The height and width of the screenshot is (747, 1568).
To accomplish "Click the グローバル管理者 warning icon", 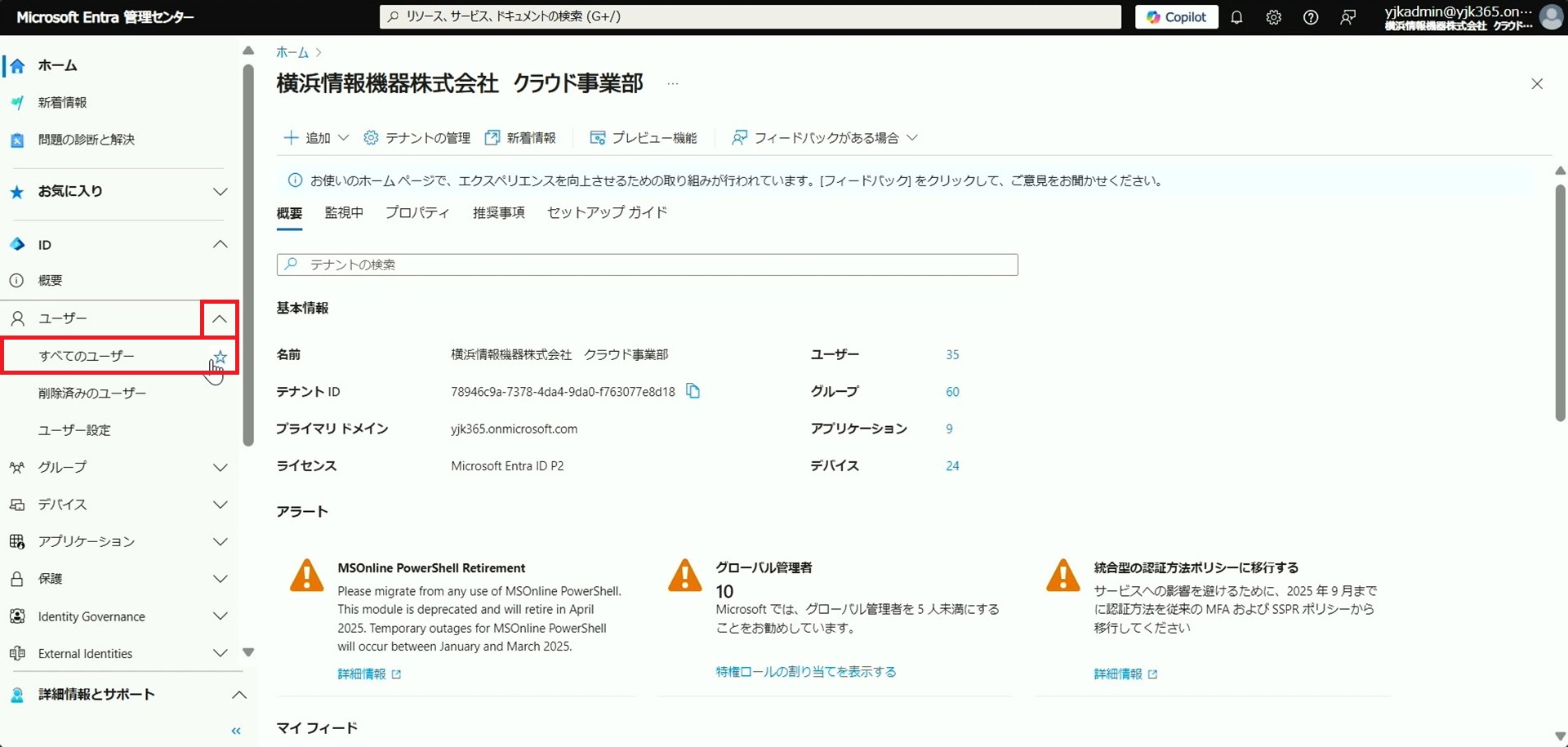I will pos(685,576).
